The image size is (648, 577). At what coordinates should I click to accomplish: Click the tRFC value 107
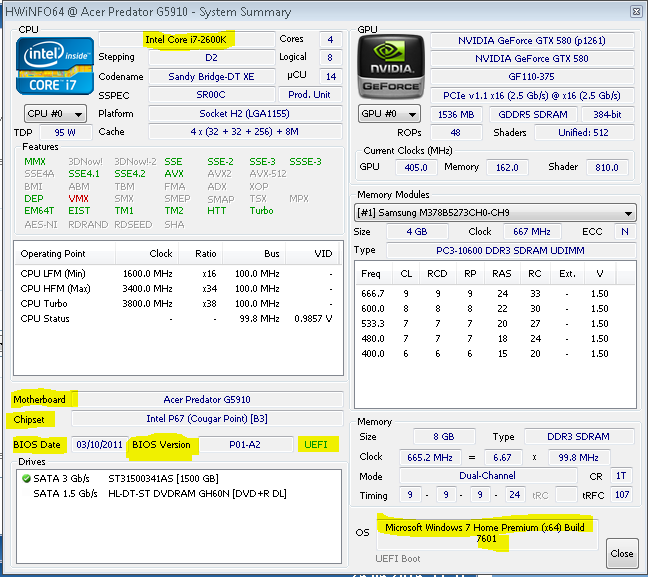[622, 495]
